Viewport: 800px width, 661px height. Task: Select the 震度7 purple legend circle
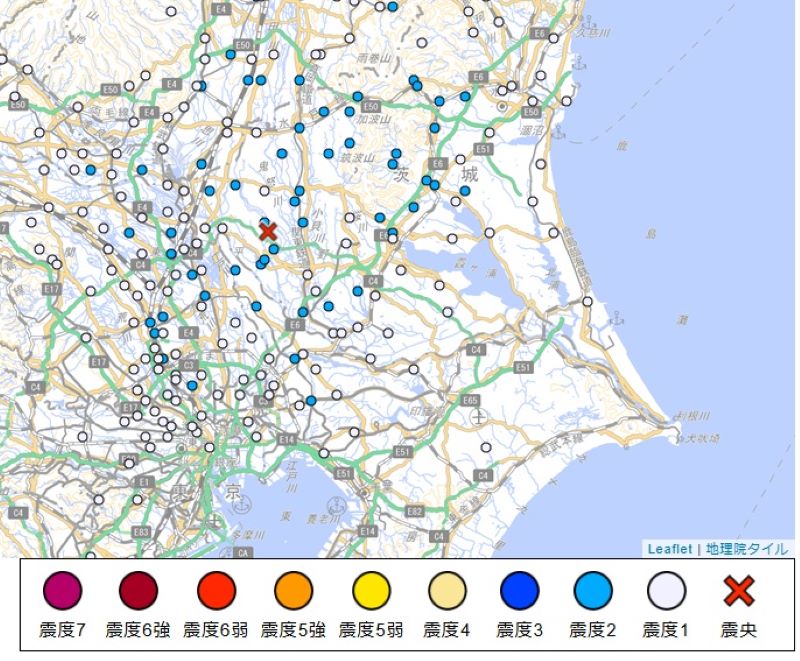click(62, 592)
